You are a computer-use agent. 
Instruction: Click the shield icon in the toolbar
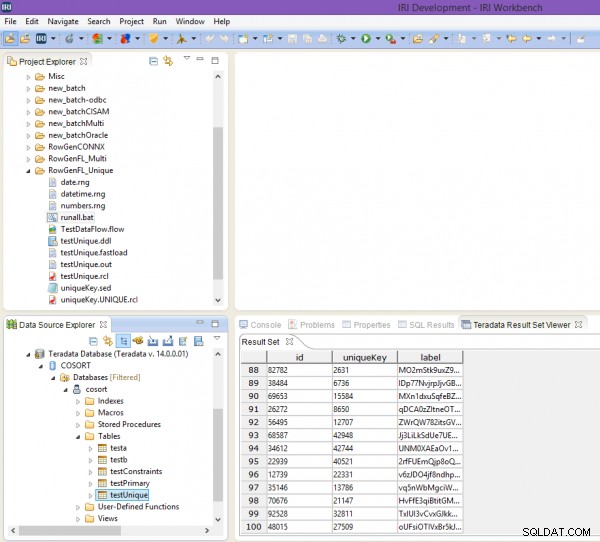[153, 38]
